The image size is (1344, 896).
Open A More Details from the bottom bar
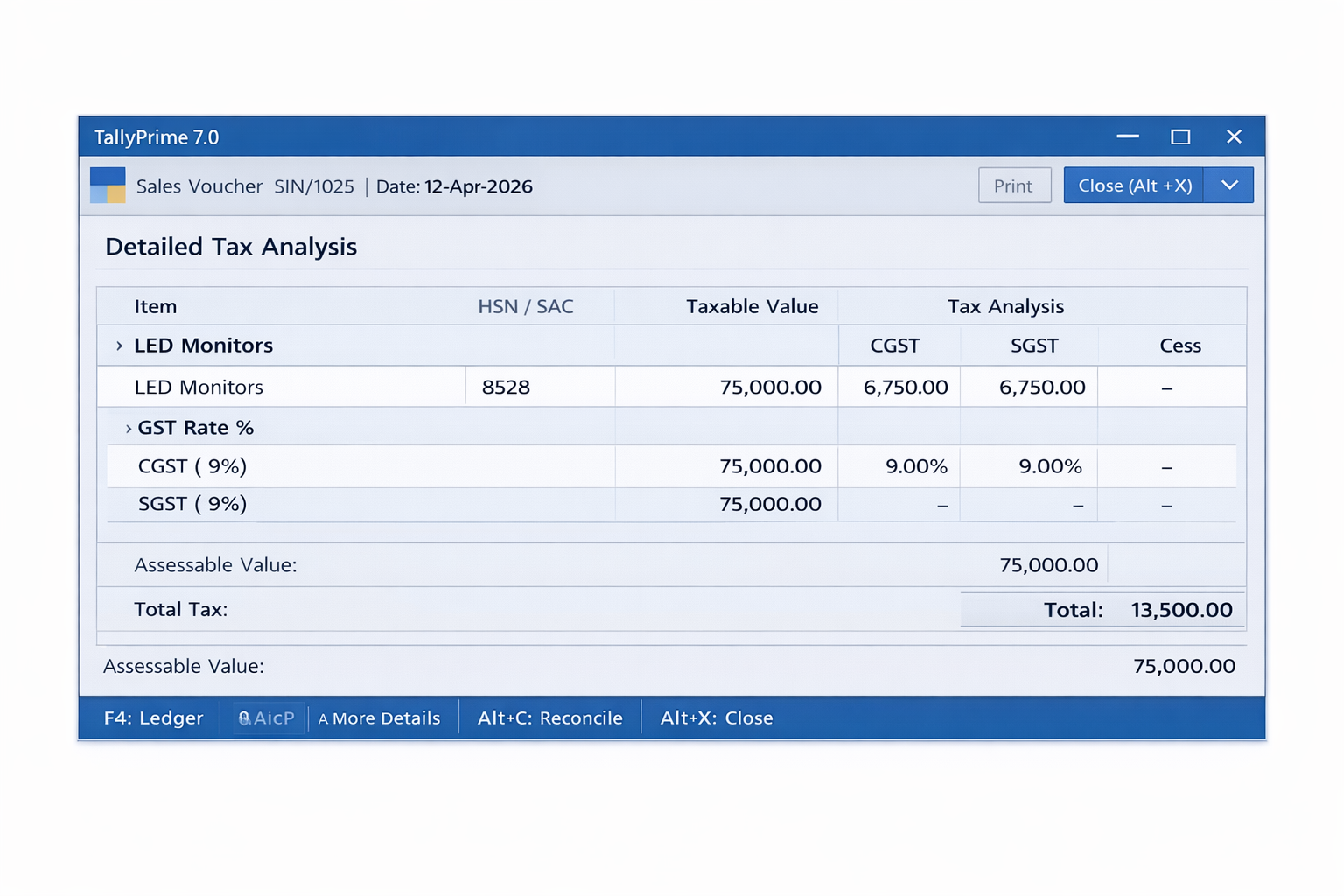(380, 717)
